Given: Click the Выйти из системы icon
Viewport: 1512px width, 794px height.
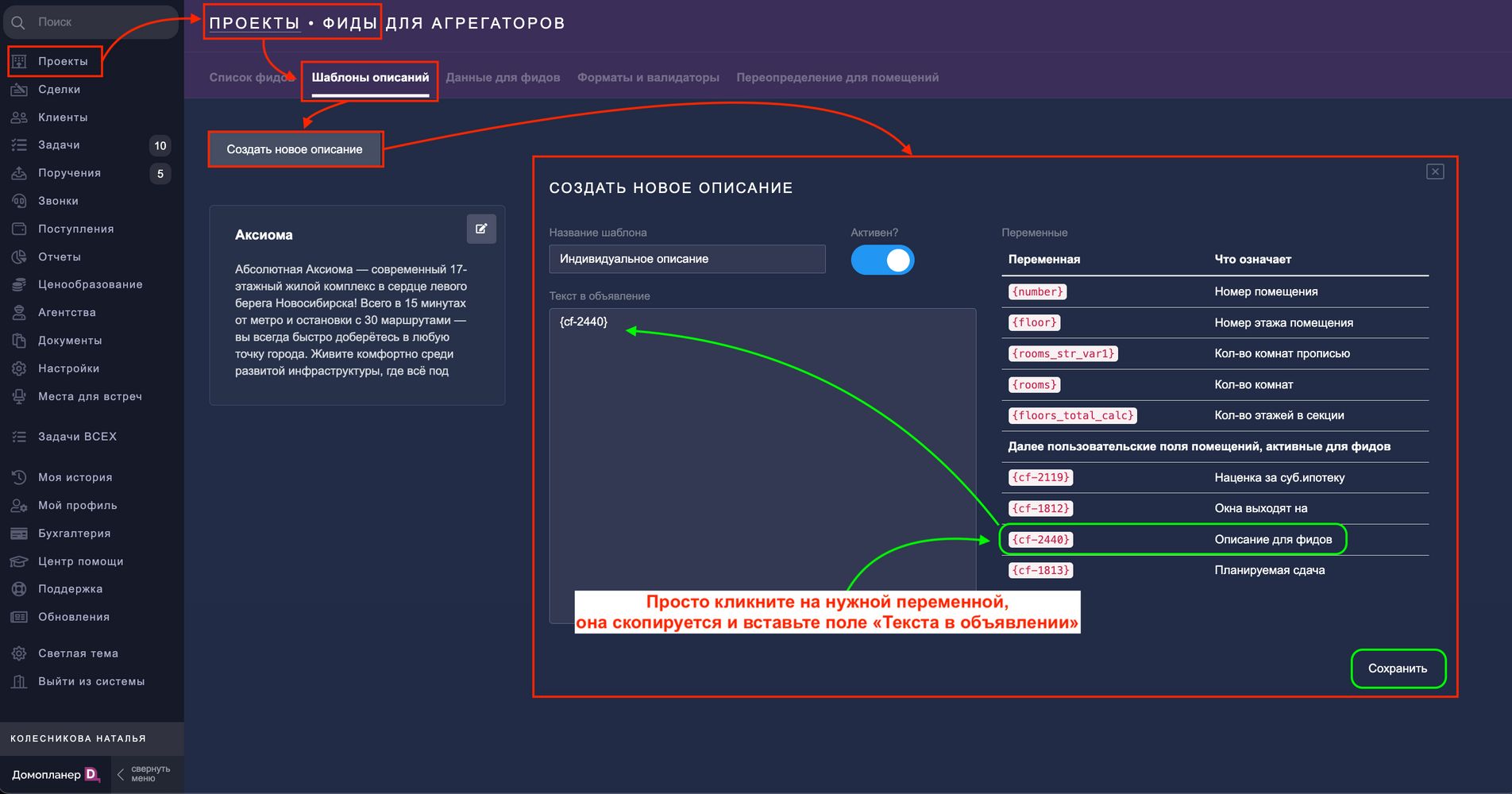Looking at the screenshot, I should click(x=19, y=681).
